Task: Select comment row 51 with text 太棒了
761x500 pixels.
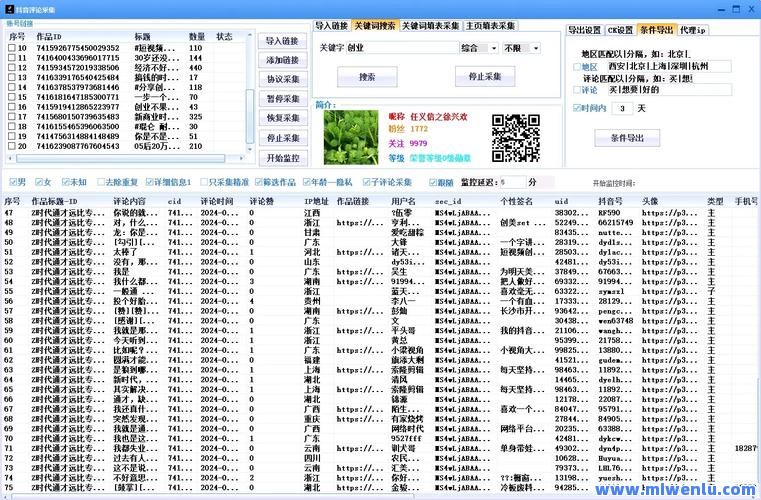Action: point(380,252)
